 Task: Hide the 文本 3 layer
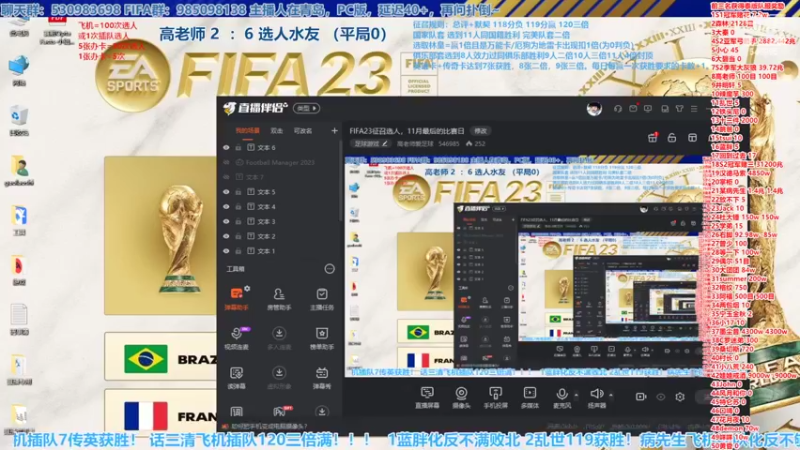tap(226, 221)
